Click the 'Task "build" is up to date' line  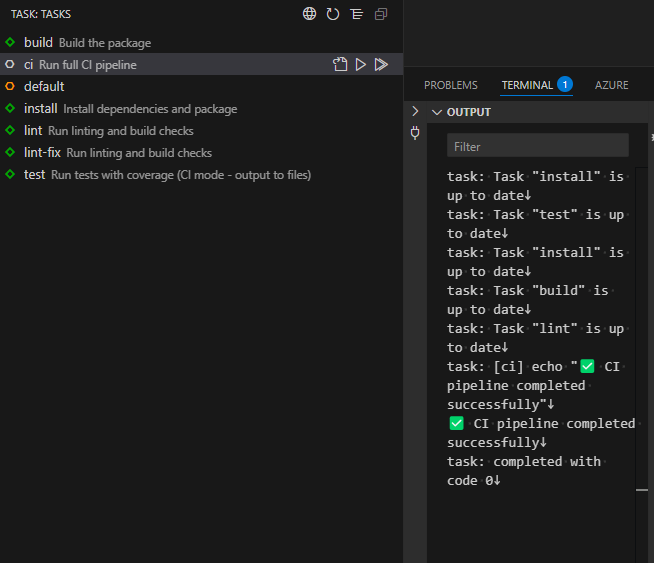point(528,300)
